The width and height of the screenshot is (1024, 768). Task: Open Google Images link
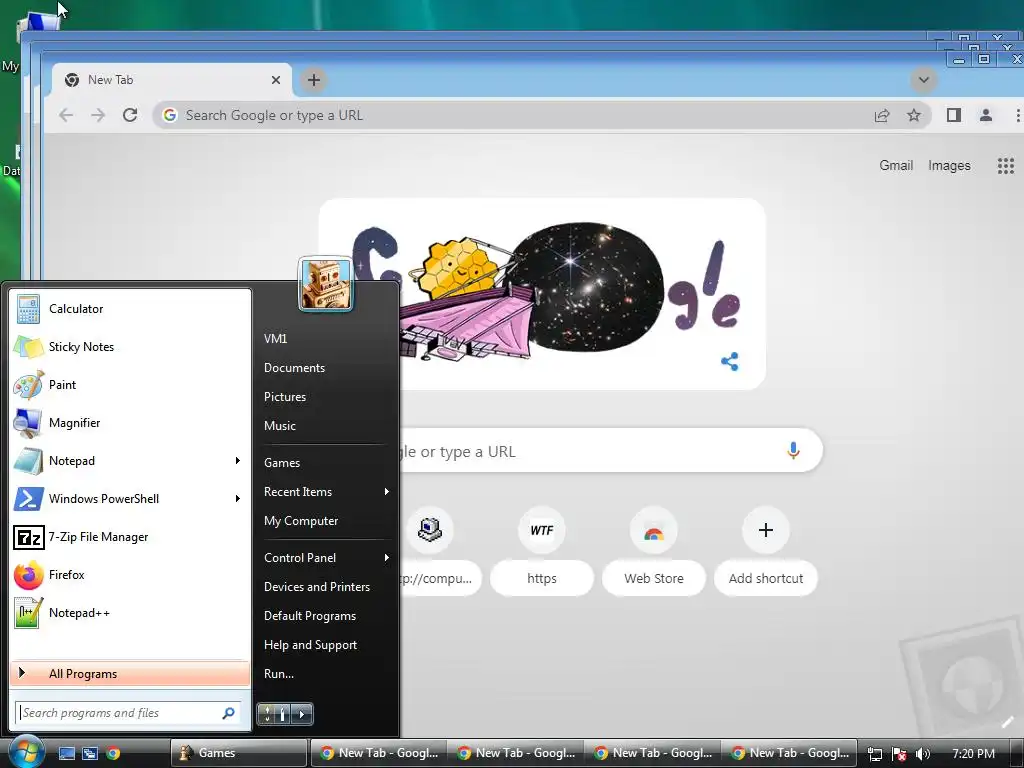949,165
